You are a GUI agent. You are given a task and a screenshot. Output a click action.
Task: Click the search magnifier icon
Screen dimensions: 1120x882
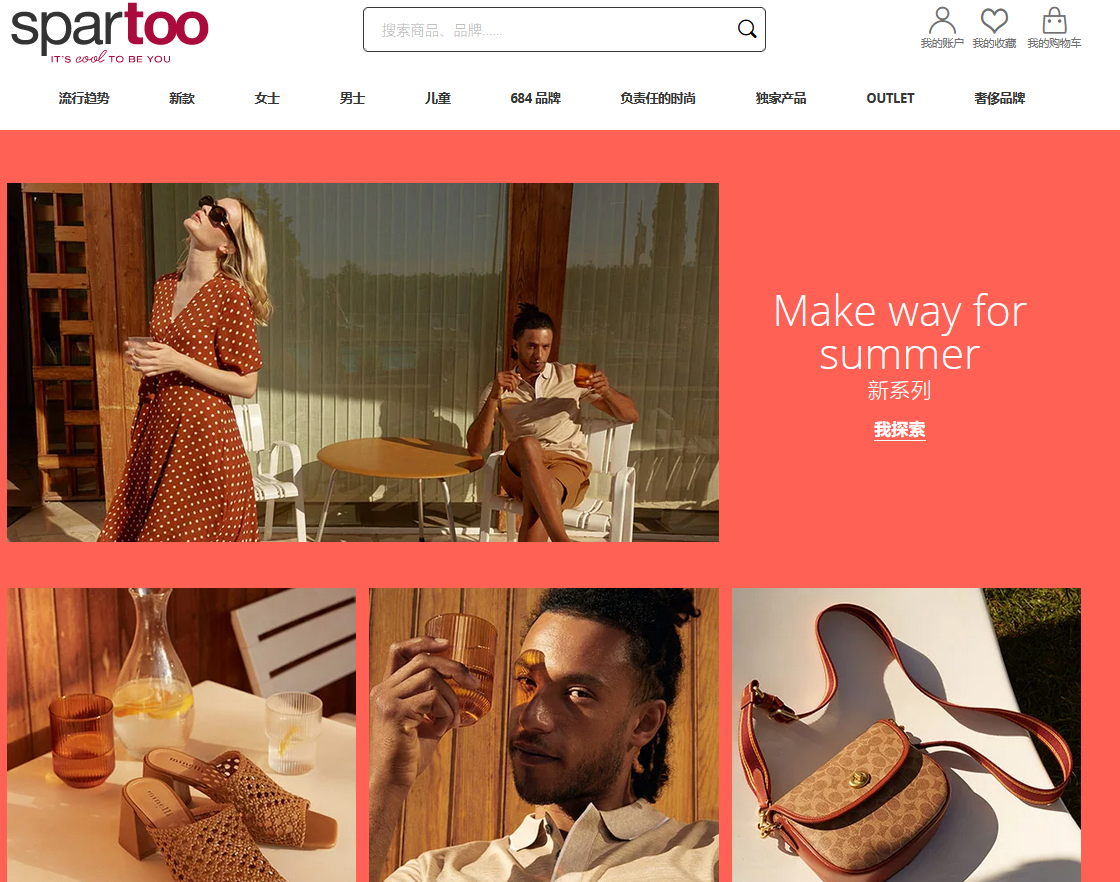click(746, 29)
